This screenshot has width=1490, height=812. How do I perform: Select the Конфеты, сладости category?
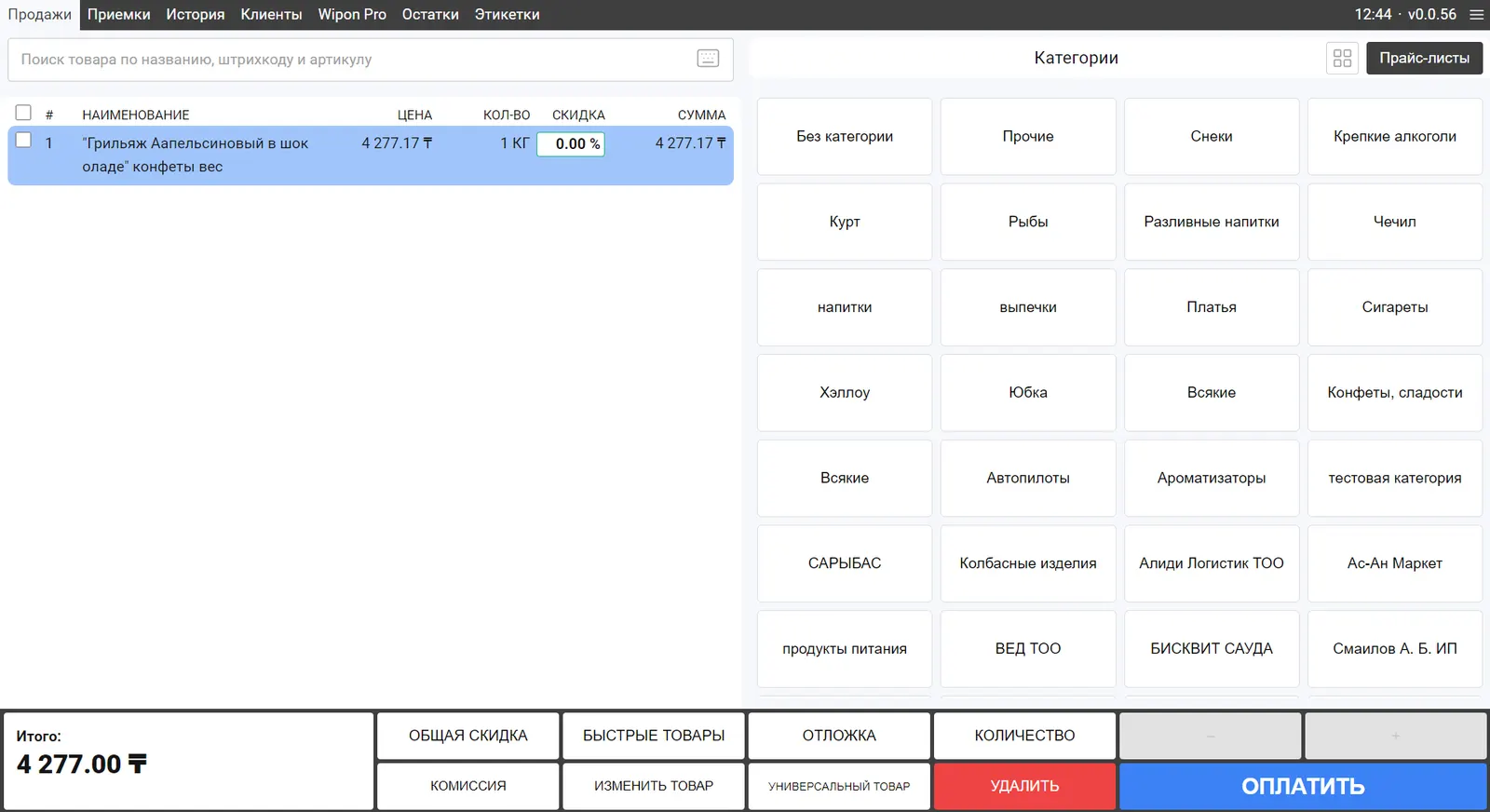[x=1394, y=393]
